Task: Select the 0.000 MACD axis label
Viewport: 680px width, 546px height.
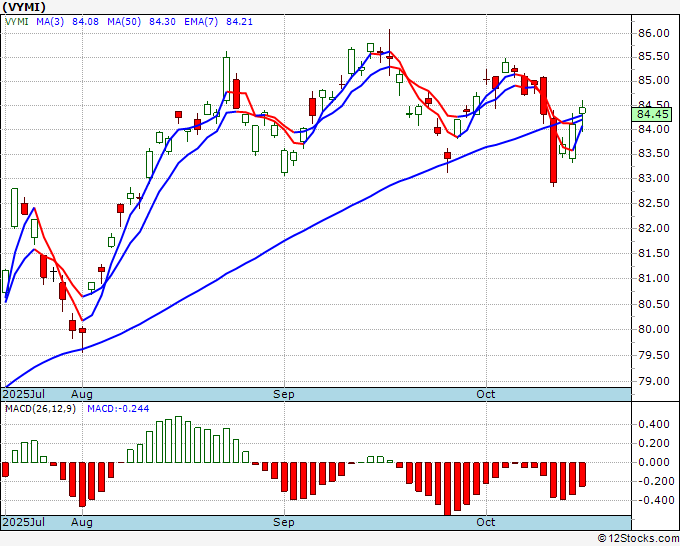Action: (x=654, y=462)
